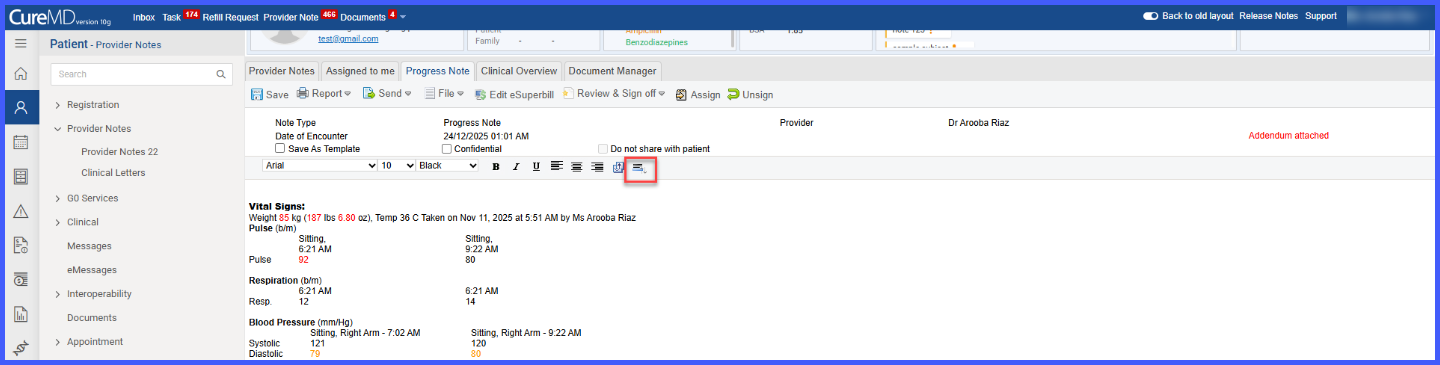Open Documents in the top bar
Viewport: 1440px width, 365px height.
[362, 17]
